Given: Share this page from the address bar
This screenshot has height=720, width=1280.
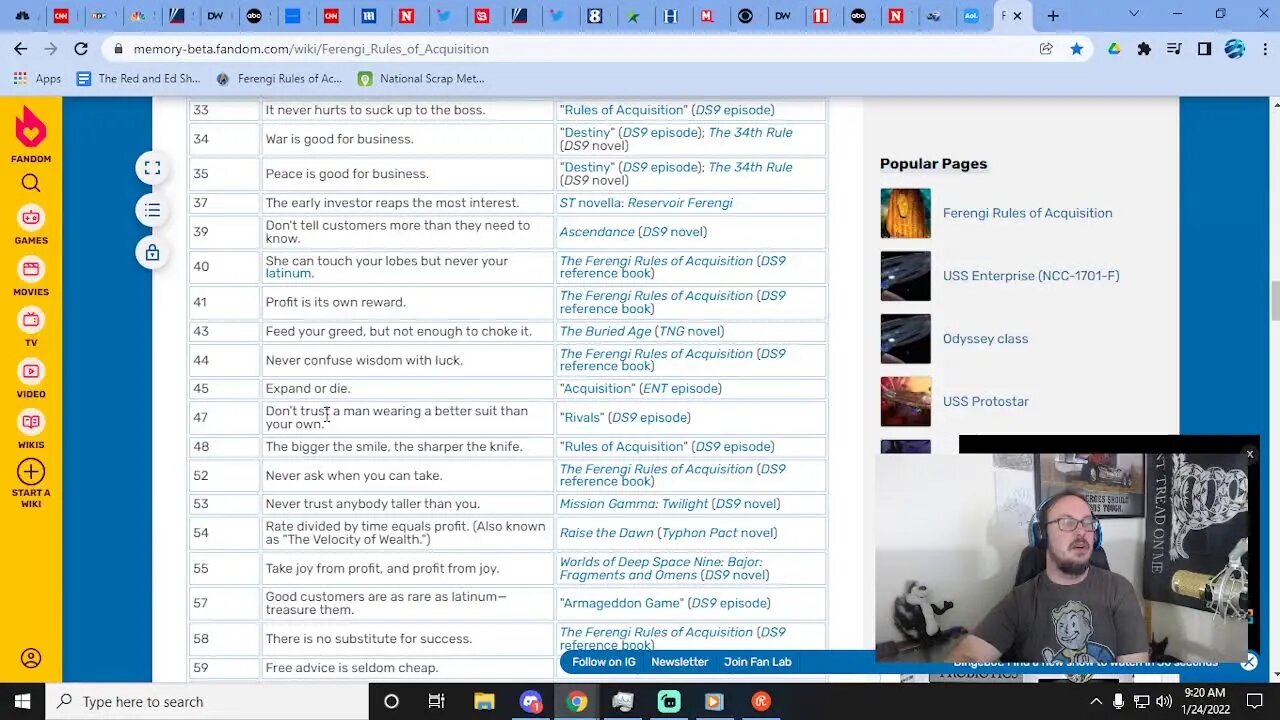Looking at the screenshot, I should click(1046, 48).
